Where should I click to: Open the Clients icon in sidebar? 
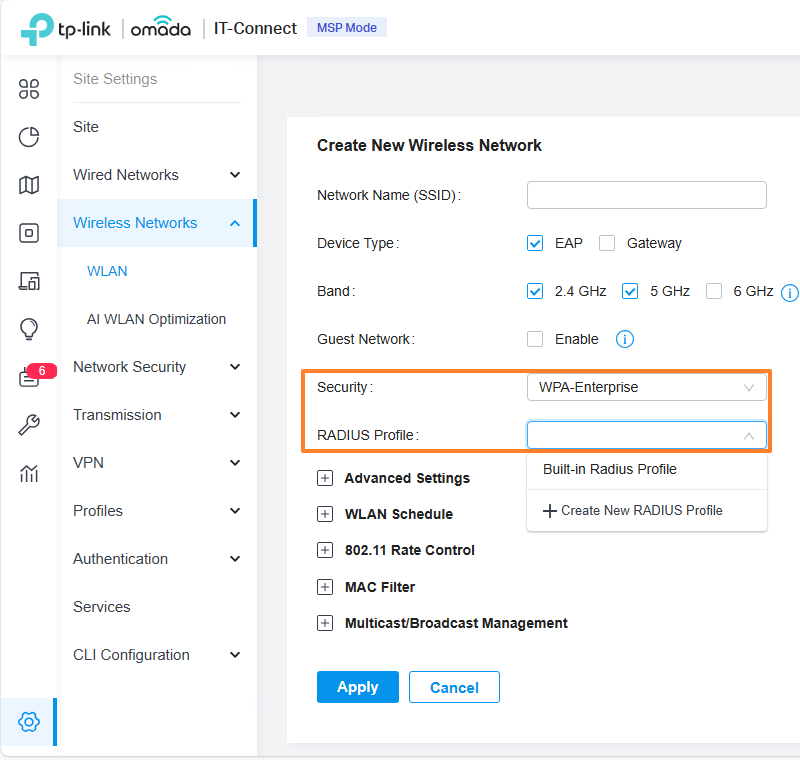point(29,281)
